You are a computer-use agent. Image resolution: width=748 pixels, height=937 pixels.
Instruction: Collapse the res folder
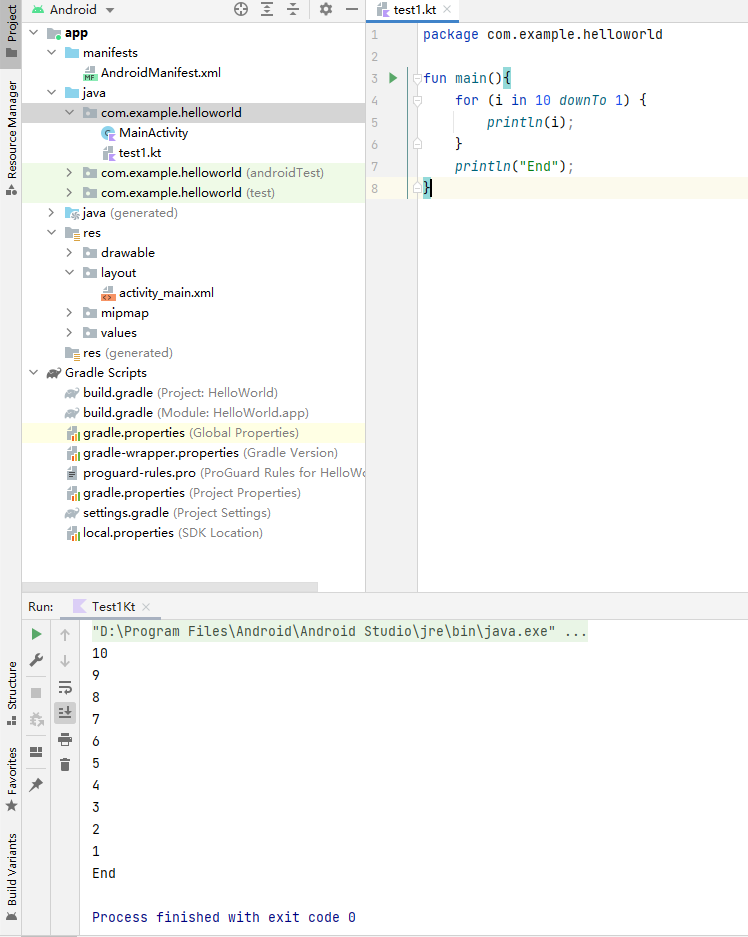(x=52, y=232)
